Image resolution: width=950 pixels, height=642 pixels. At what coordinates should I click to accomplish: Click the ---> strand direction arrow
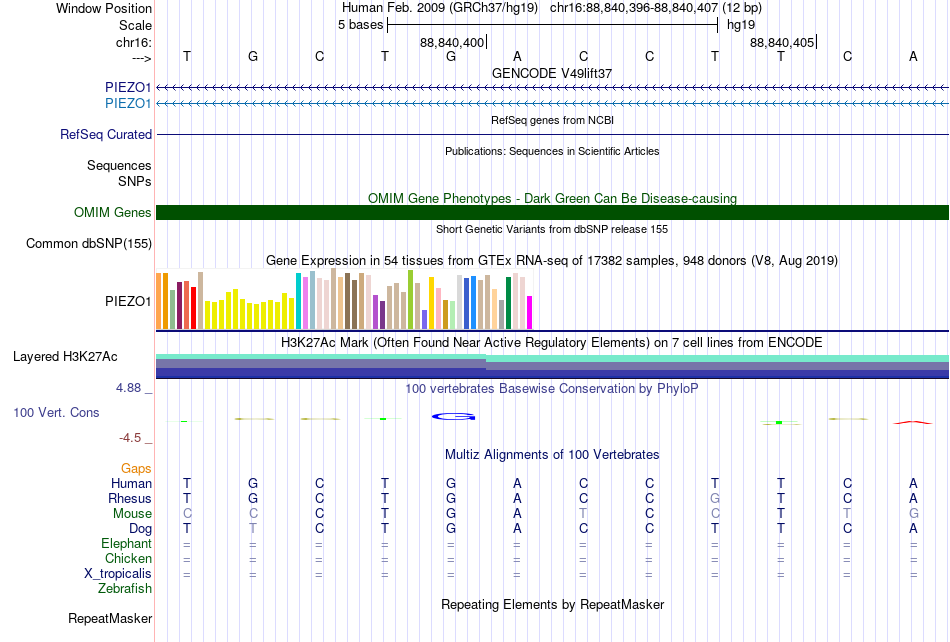coord(142,58)
